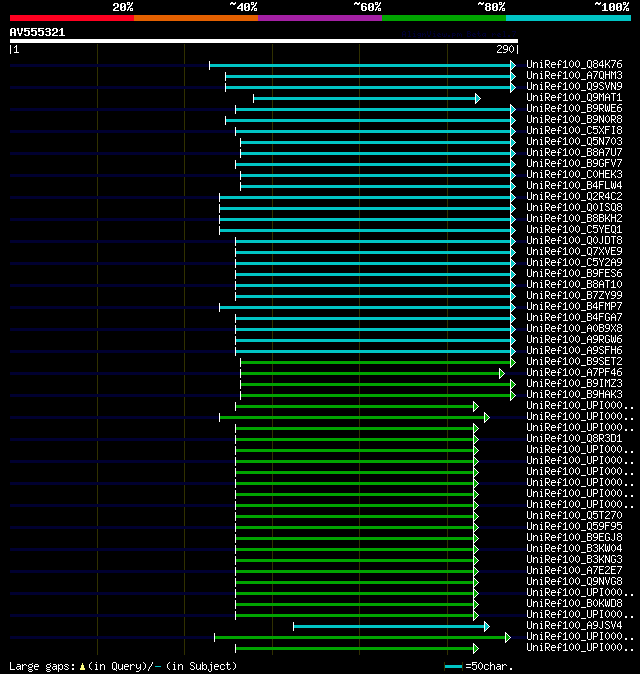Select the UniRef100_A9SFH6 hit label
Viewport: 640px width, 674px height.
574,350
